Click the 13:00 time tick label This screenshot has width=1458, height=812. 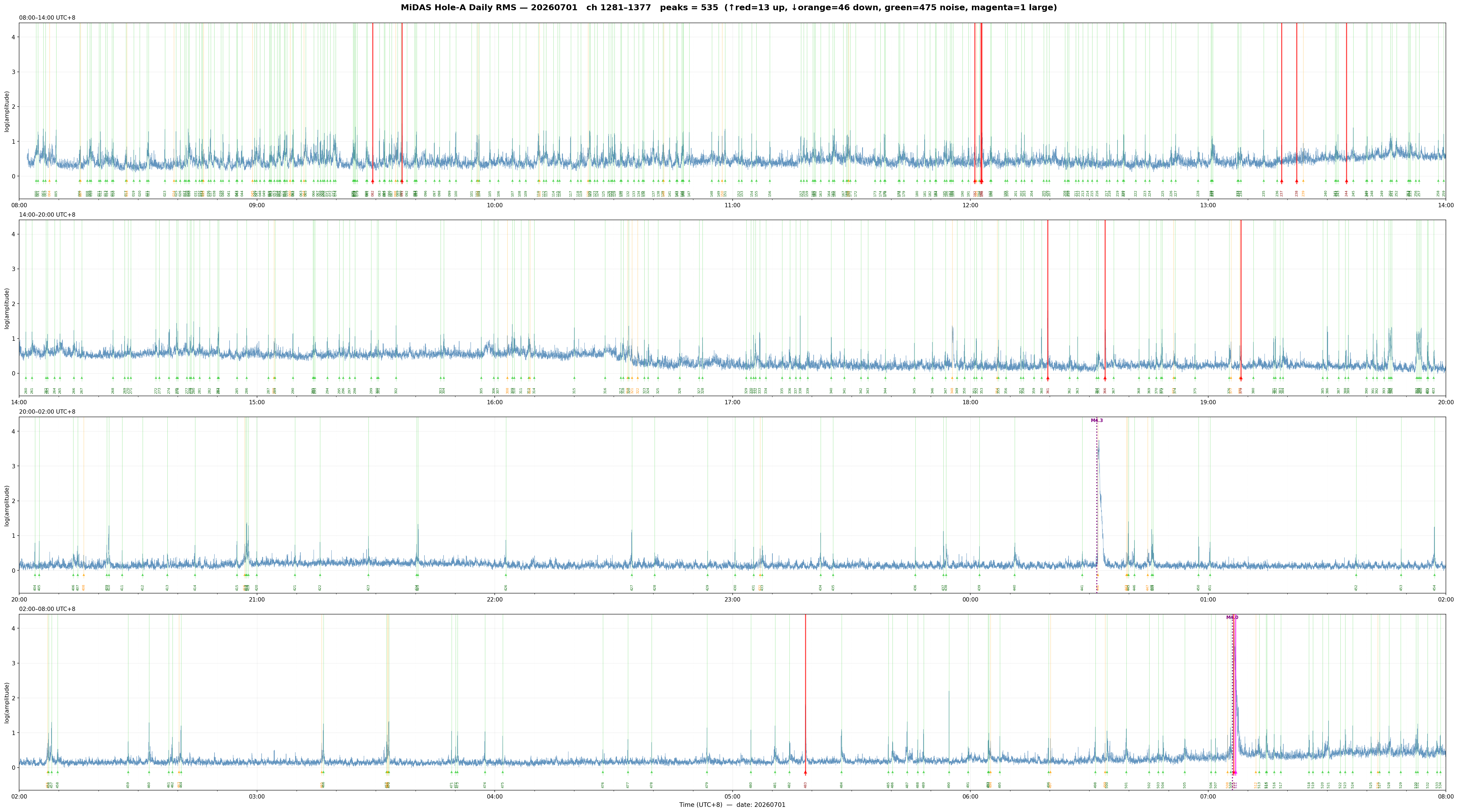click(1208, 205)
